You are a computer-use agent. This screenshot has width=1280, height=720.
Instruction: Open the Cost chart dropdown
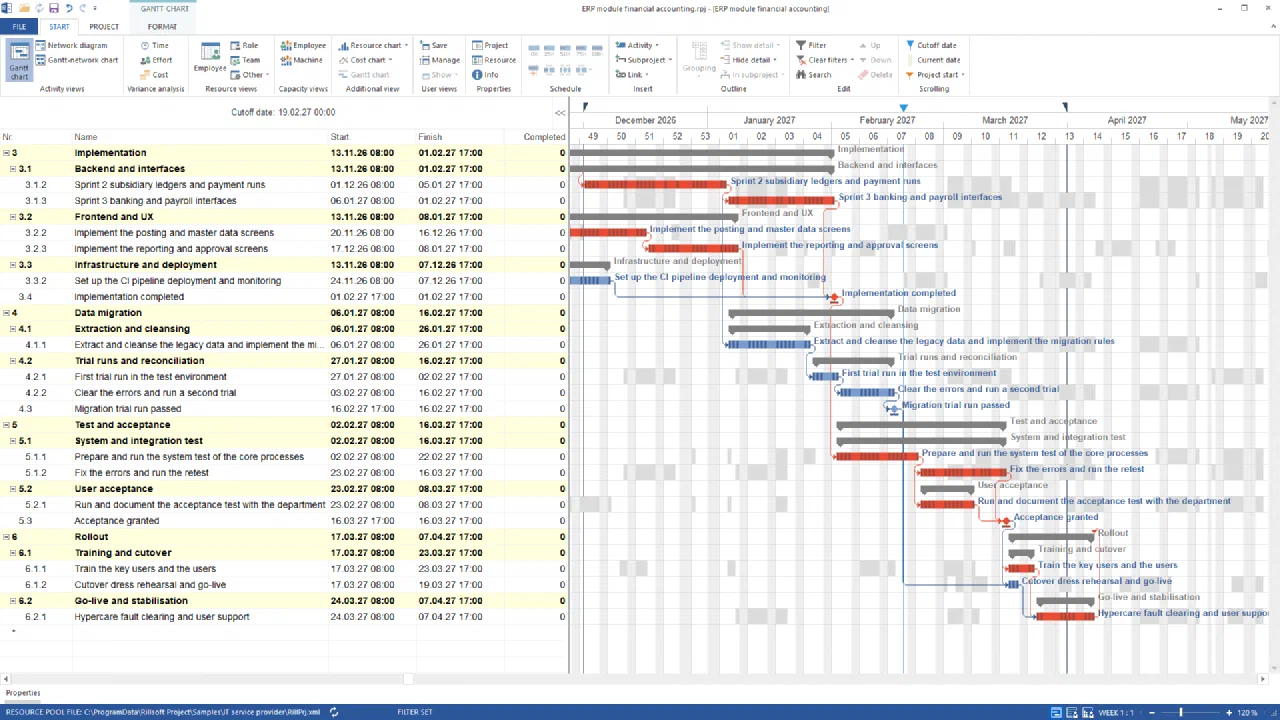click(x=366, y=60)
